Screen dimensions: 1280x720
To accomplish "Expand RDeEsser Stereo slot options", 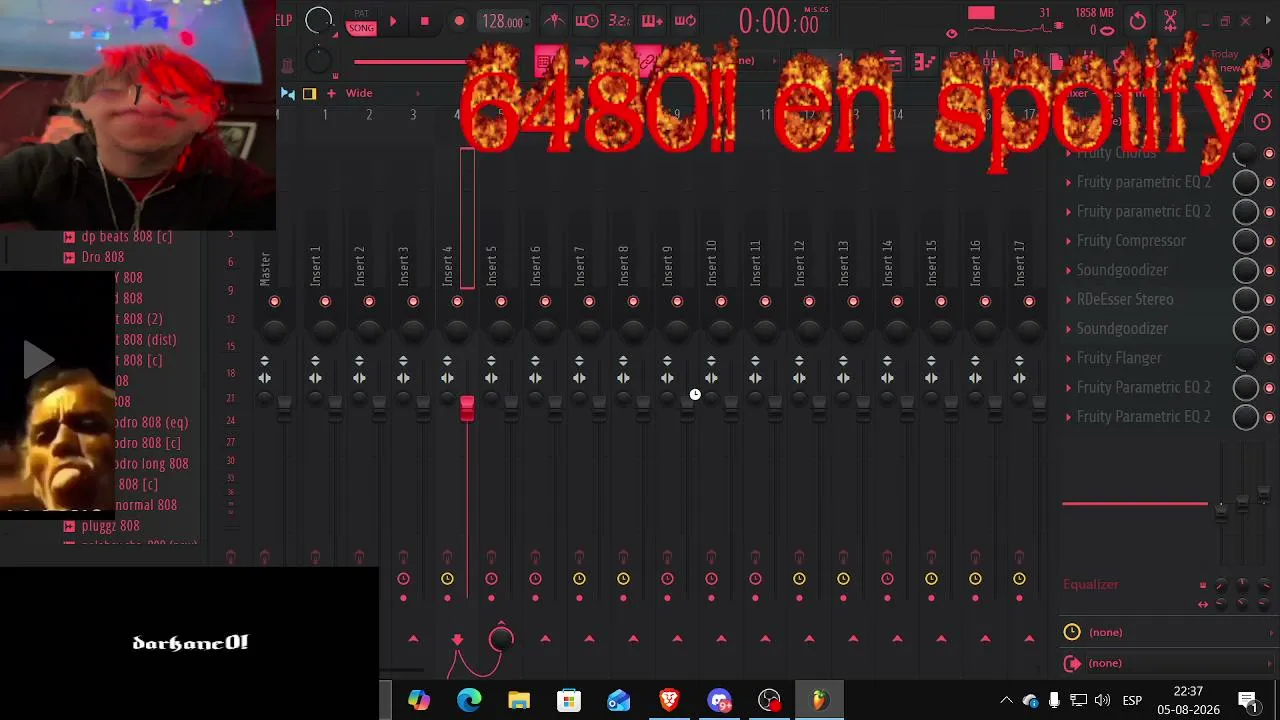I will (1068, 300).
